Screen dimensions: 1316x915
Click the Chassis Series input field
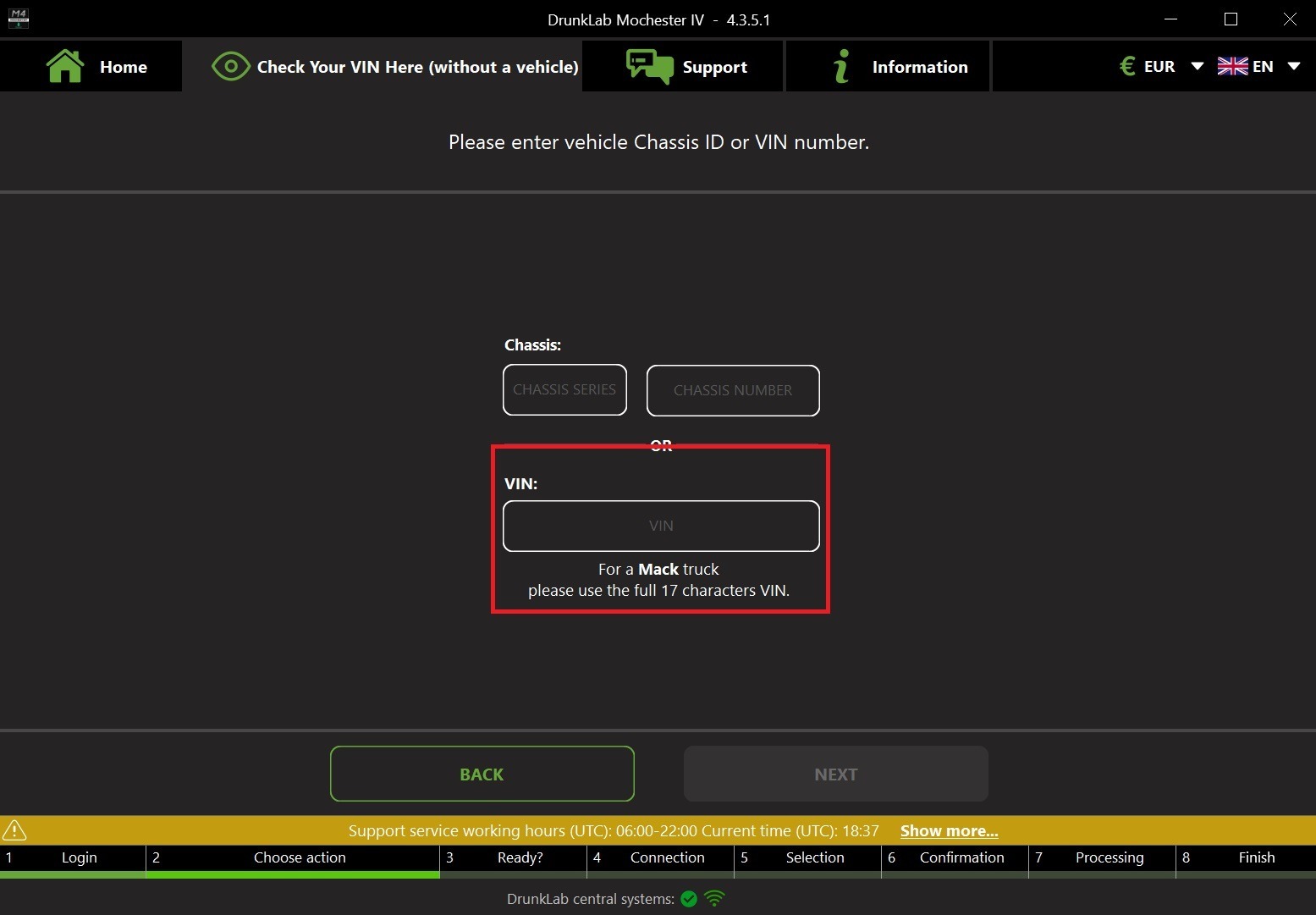pos(564,390)
